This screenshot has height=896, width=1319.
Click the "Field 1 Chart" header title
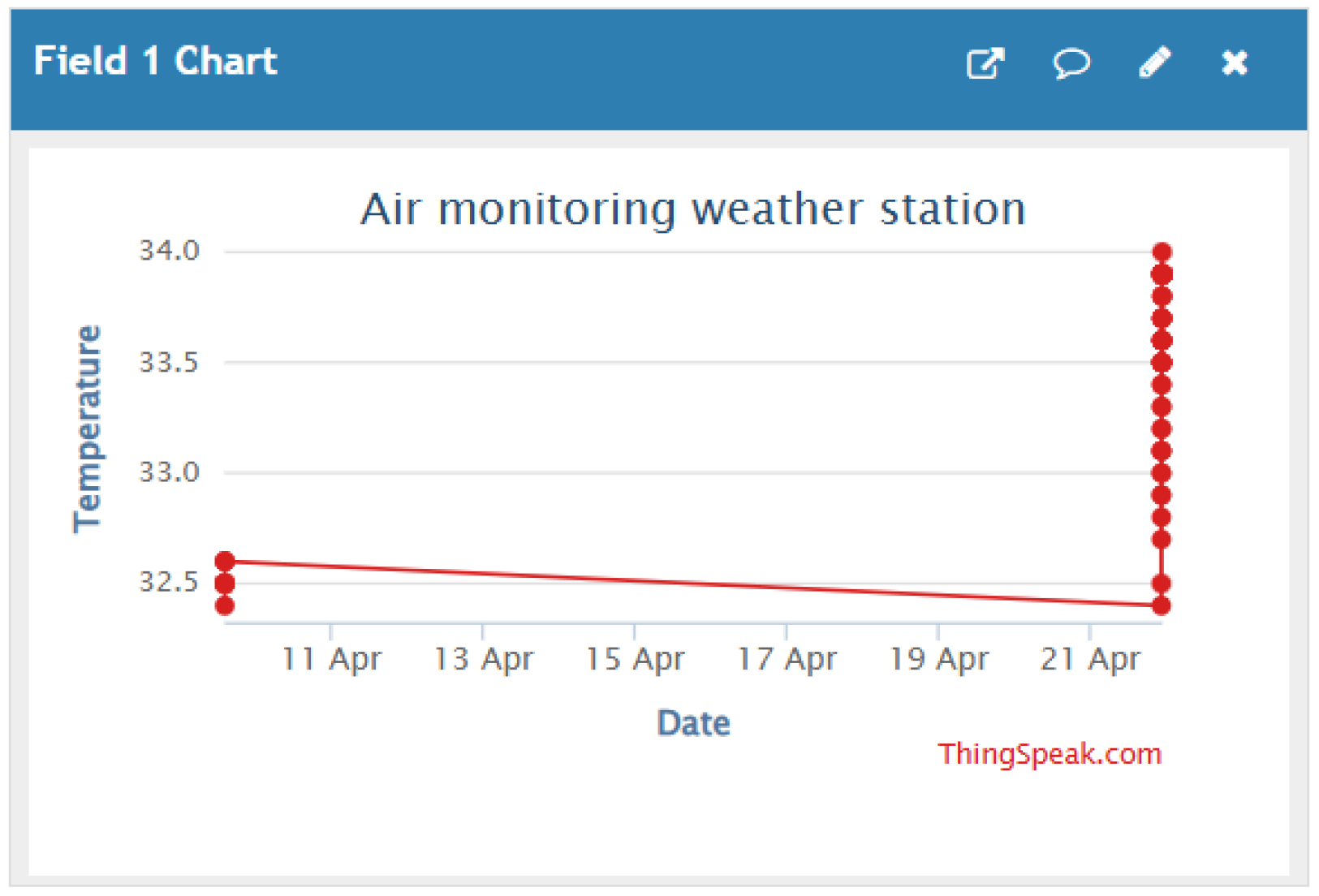[156, 62]
